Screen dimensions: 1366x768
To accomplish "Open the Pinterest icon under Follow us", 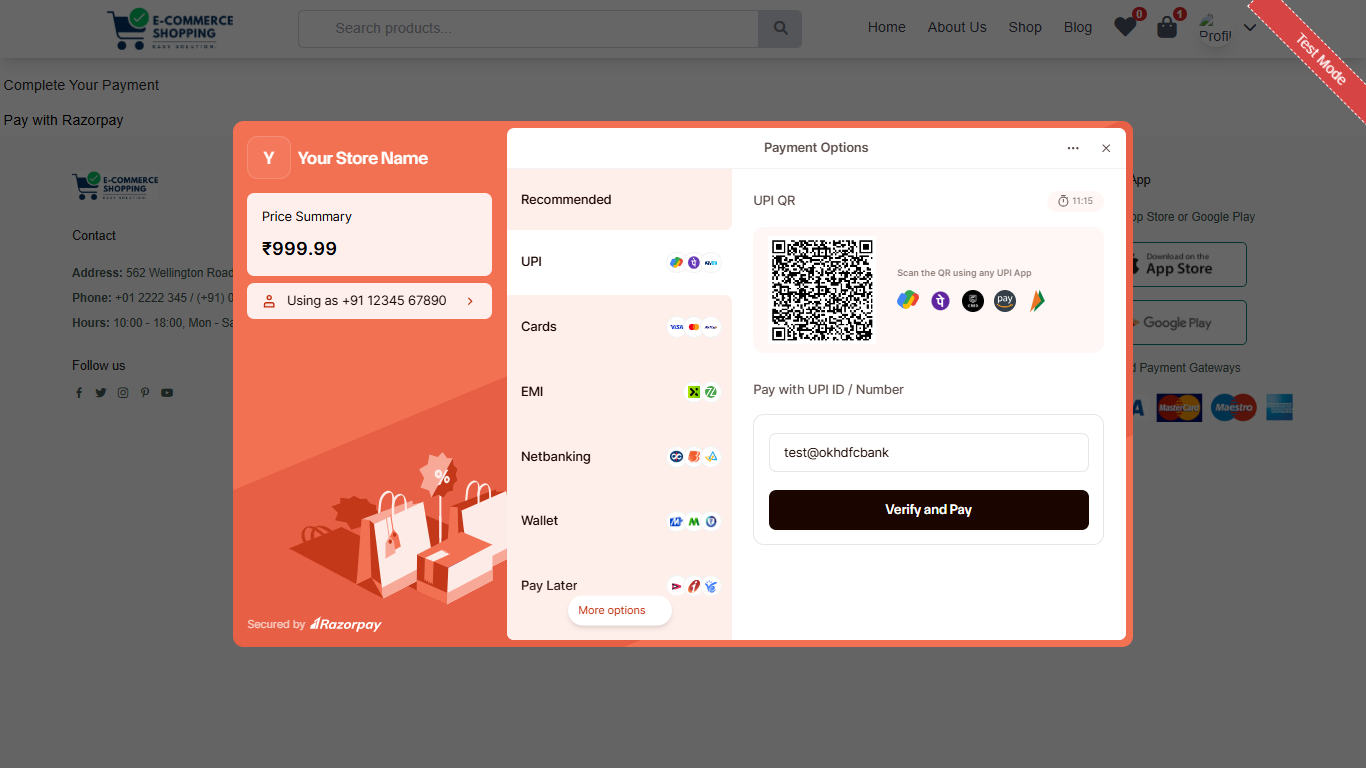I will click(145, 393).
